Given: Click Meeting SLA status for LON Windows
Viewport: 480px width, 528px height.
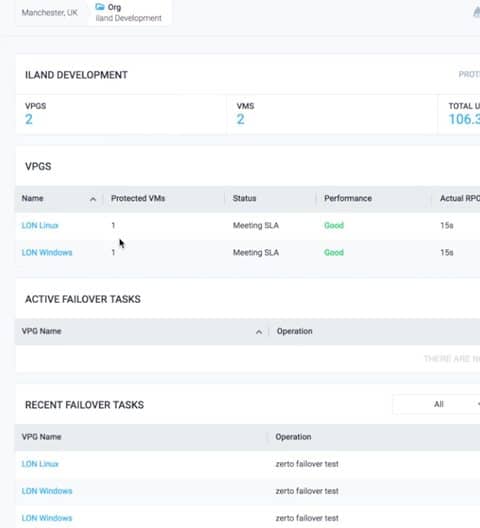Looking at the screenshot, I should (x=256, y=252).
